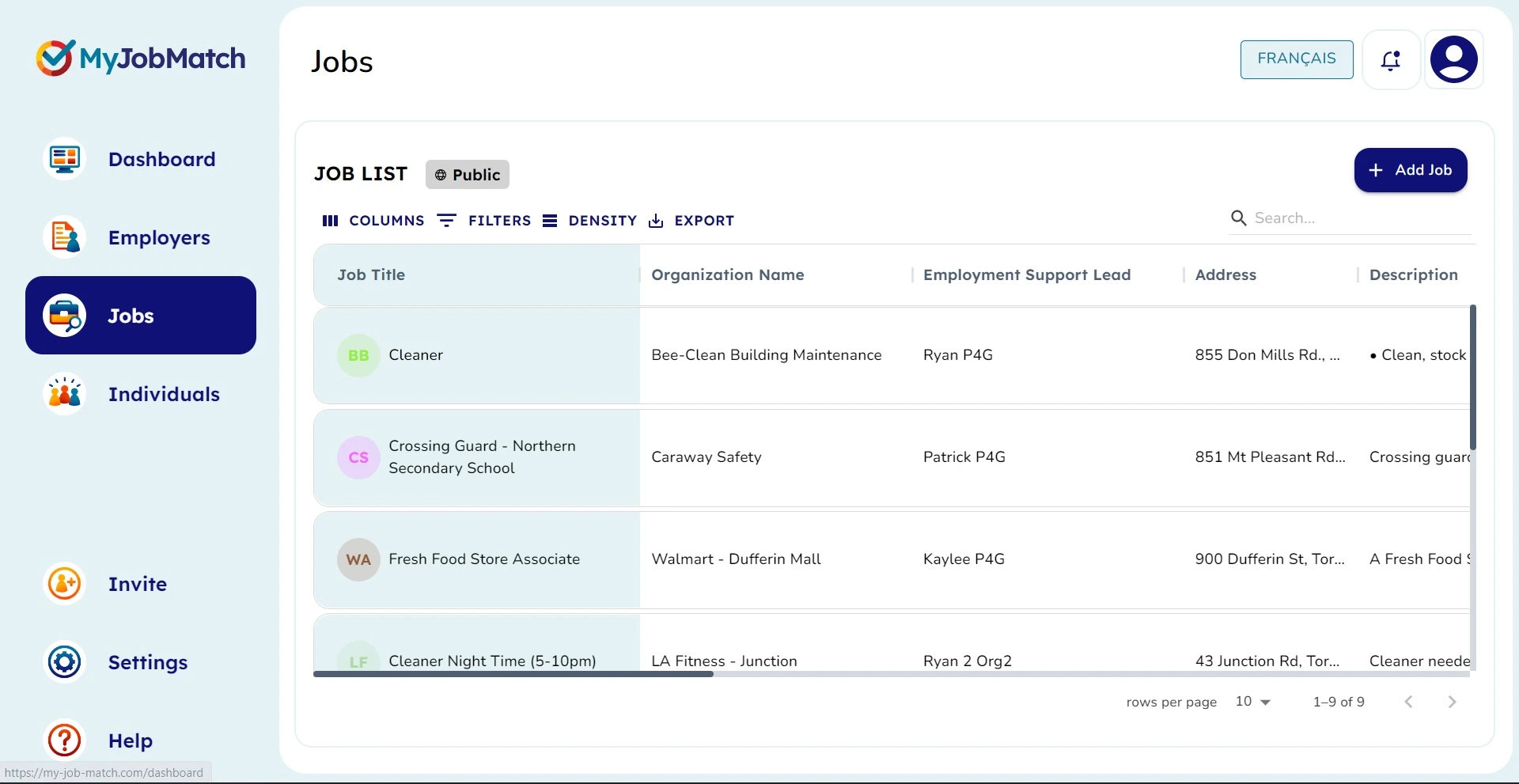This screenshot has width=1519, height=784.
Task: Click the 1–9 of 9 pagination text
Action: (x=1339, y=702)
